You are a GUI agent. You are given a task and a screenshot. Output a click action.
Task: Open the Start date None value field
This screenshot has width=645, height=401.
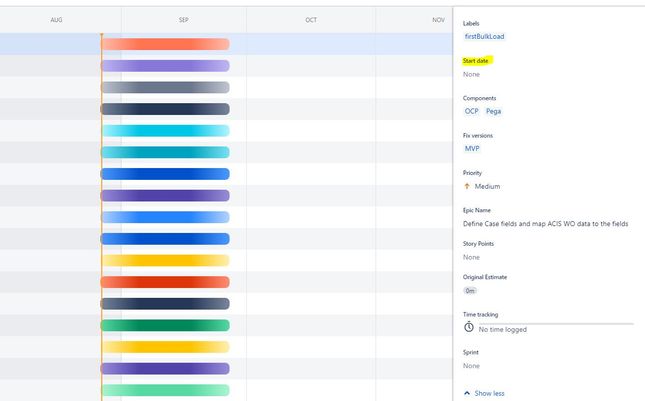471,74
